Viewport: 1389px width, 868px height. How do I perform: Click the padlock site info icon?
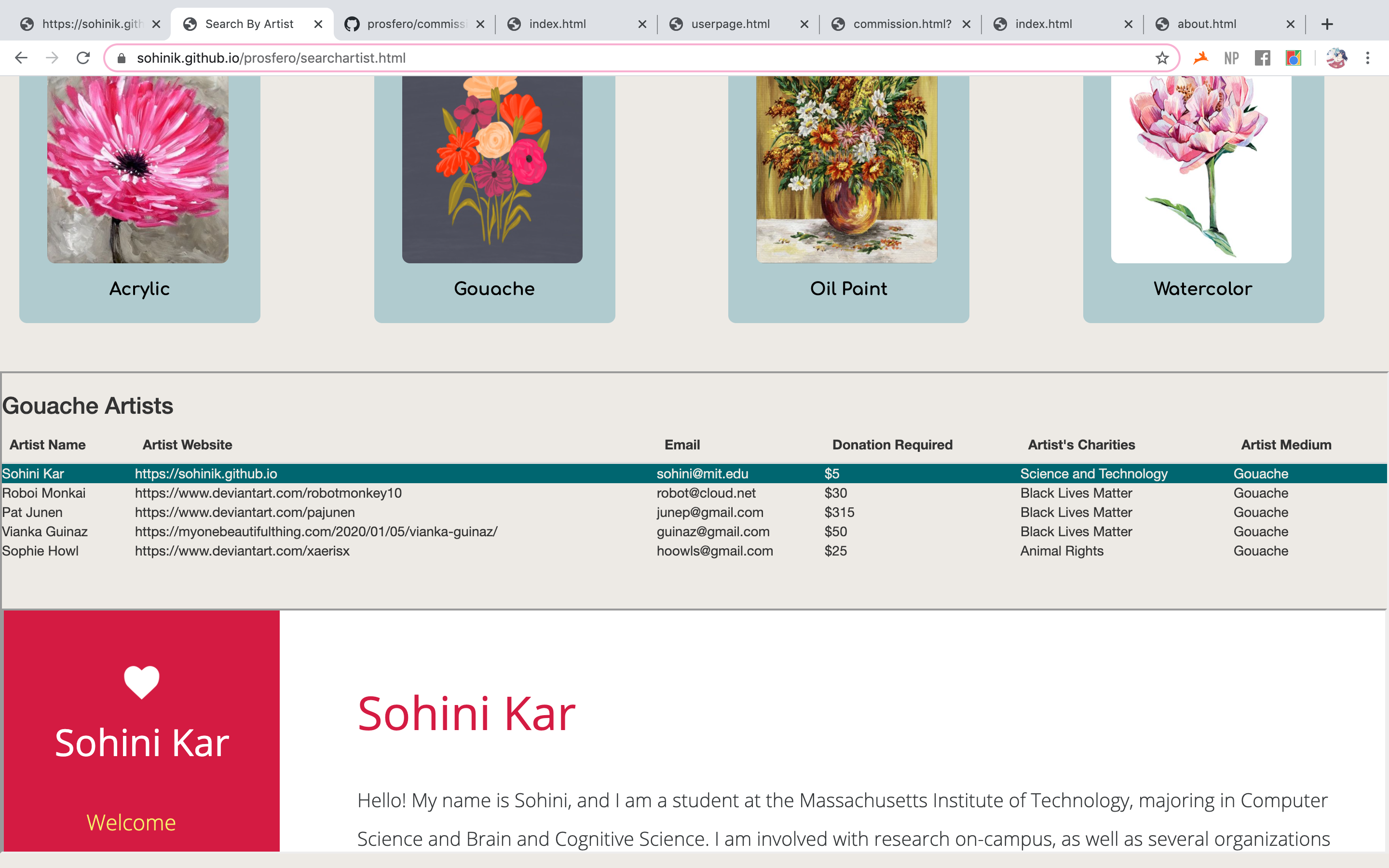click(x=121, y=58)
